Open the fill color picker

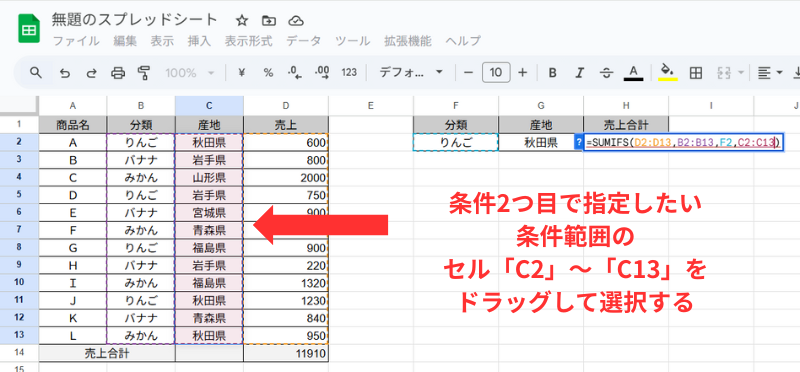click(x=667, y=73)
